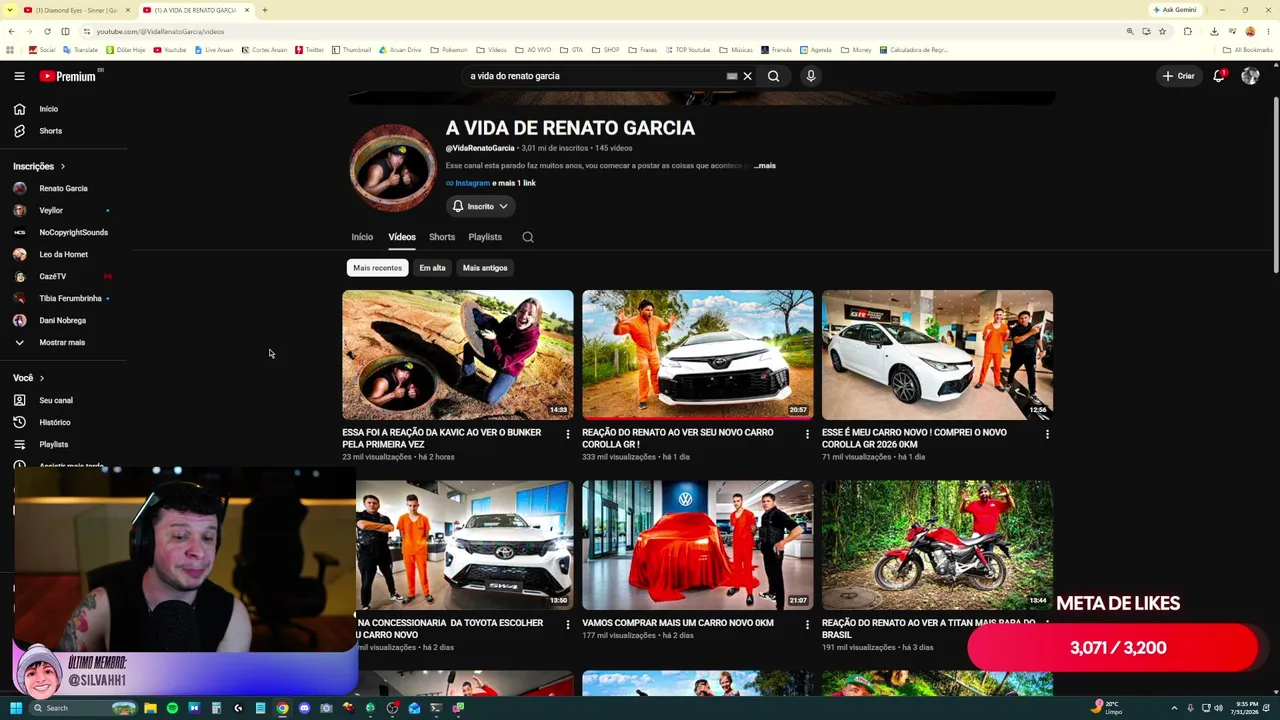Image resolution: width=1280 pixels, height=720 pixels.
Task: Open the Volkswagen red-covered car video thumbnail
Action: (x=698, y=545)
